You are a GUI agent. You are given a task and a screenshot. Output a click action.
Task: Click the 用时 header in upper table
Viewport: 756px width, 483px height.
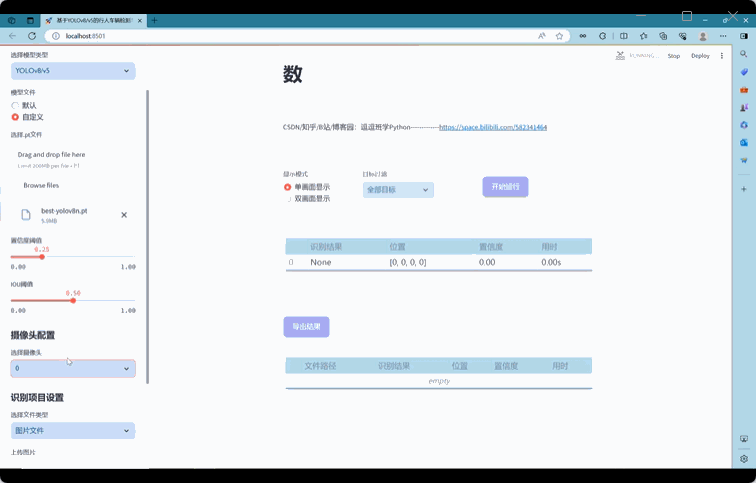[x=549, y=247]
